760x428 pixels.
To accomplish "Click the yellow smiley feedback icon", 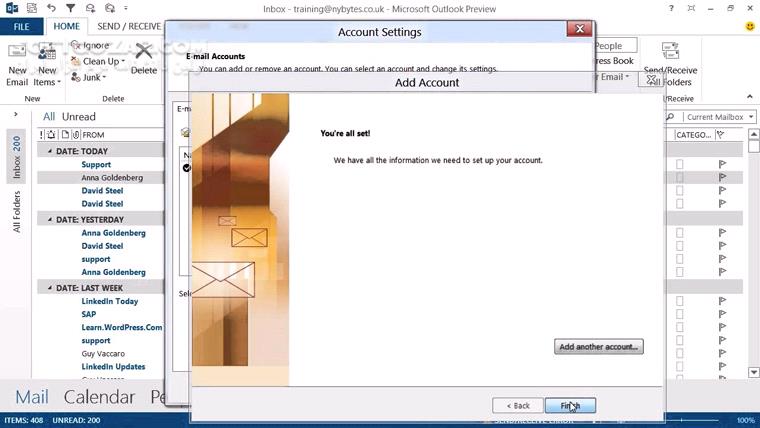I will click(750, 26).
